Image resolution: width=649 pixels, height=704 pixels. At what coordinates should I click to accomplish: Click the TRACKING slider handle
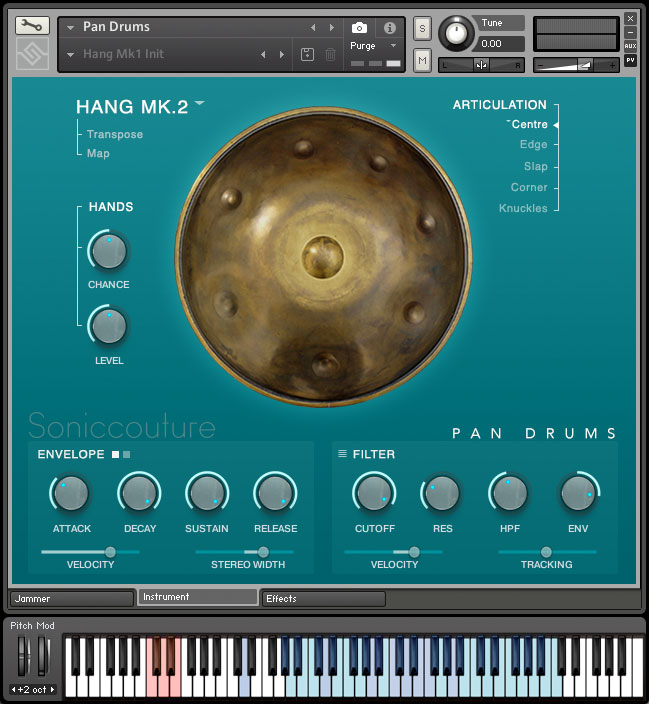(546, 552)
